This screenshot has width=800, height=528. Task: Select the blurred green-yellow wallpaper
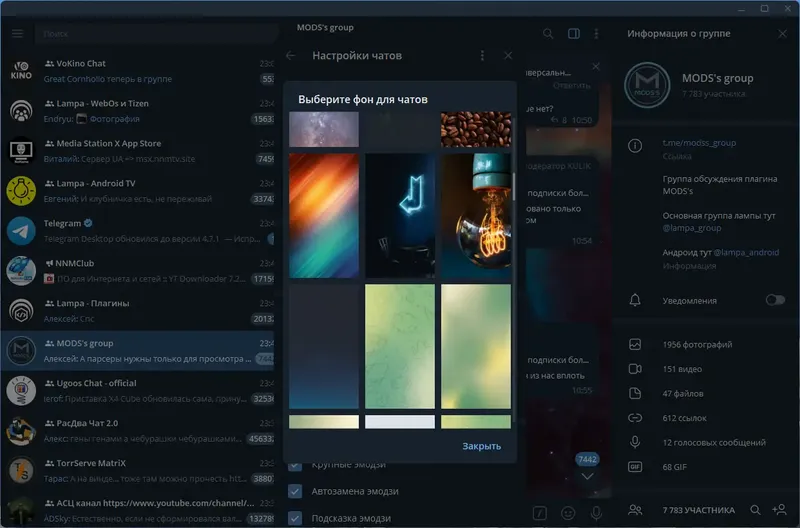coord(476,346)
